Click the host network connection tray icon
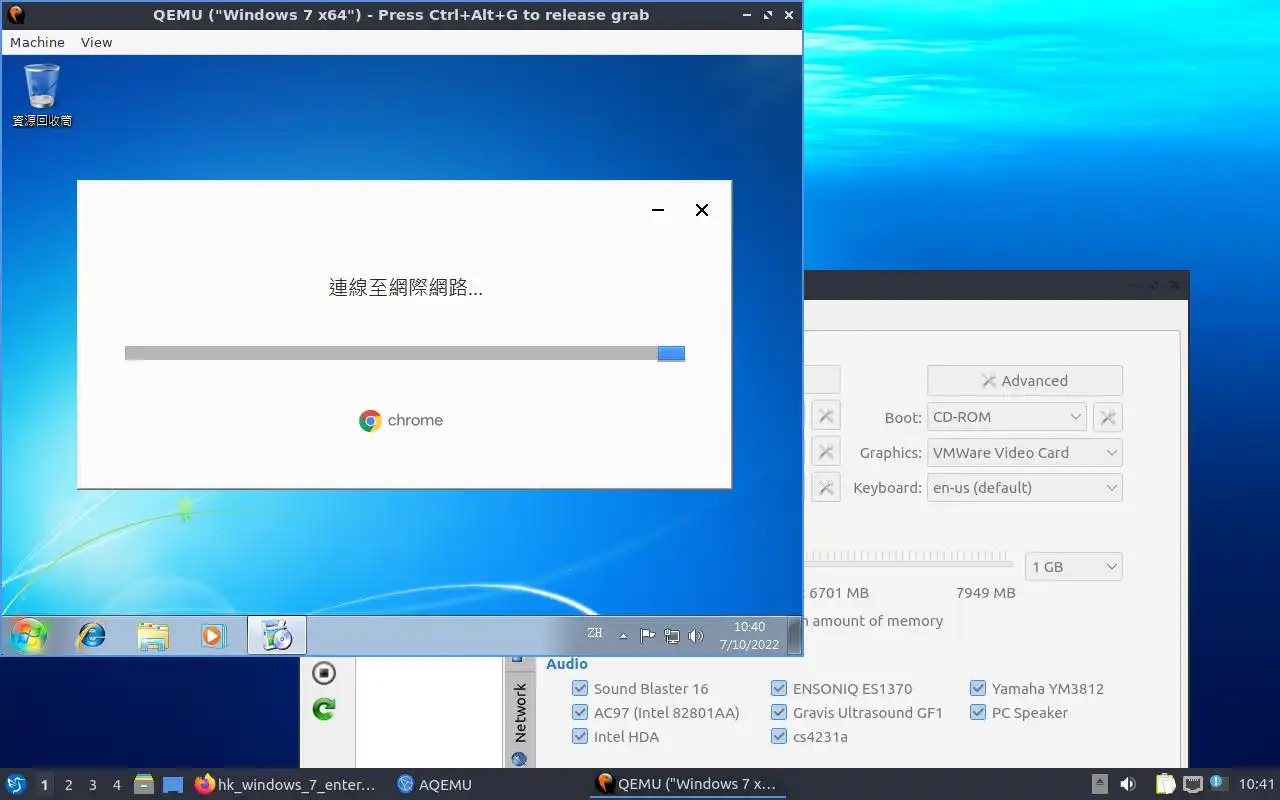The width and height of the screenshot is (1280, 800). [1192, 785]
